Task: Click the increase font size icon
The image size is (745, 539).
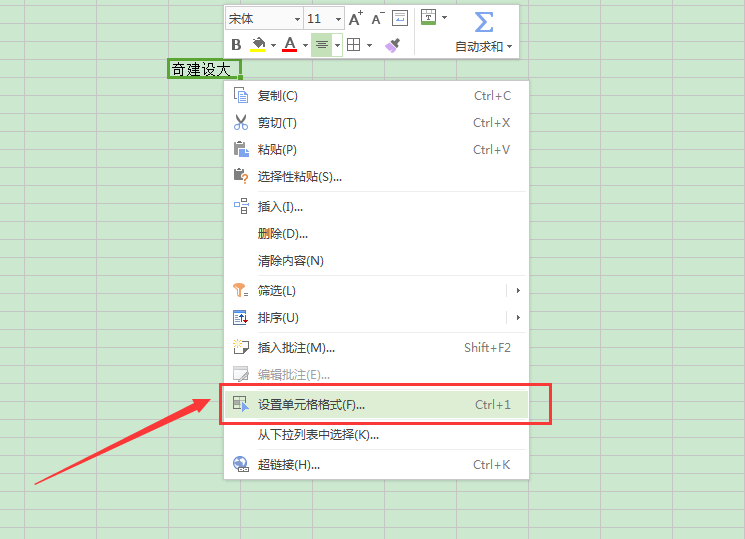Action: (355, 19)
